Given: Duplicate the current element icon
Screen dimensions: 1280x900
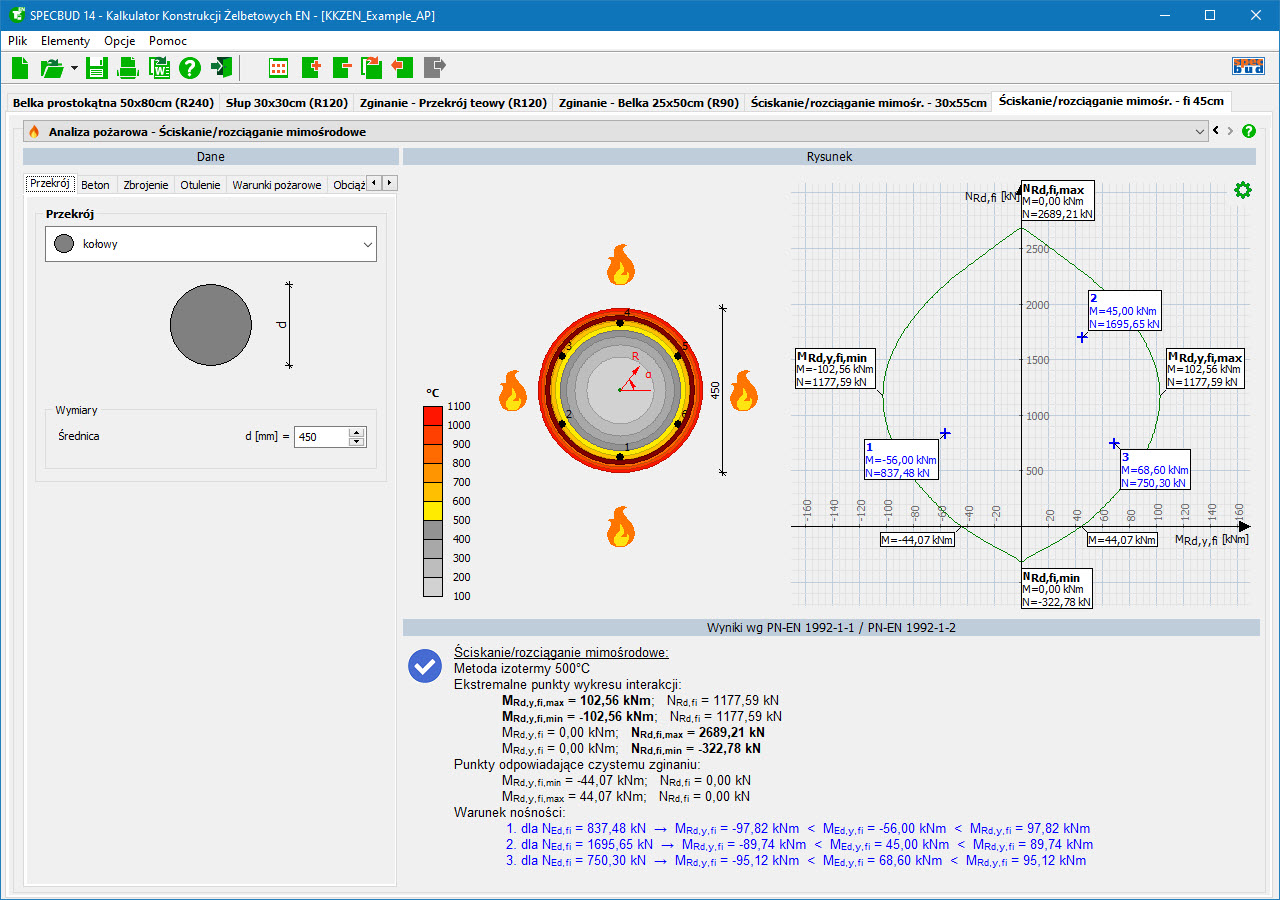Looking at the screenshot, I should [372, 68].
